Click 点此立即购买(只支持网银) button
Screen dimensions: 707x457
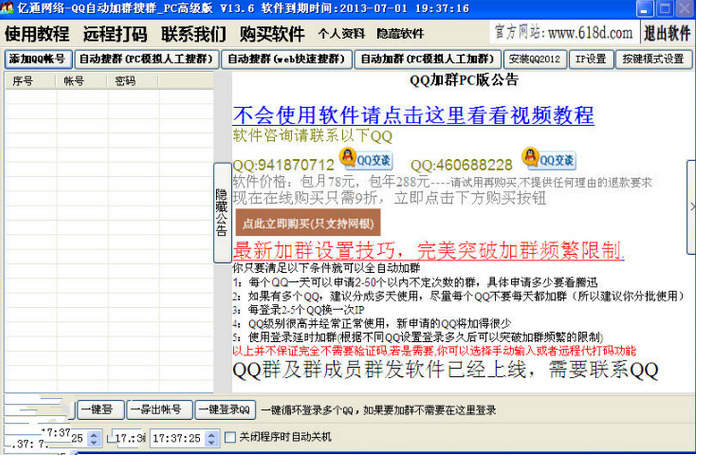point(308,223)
